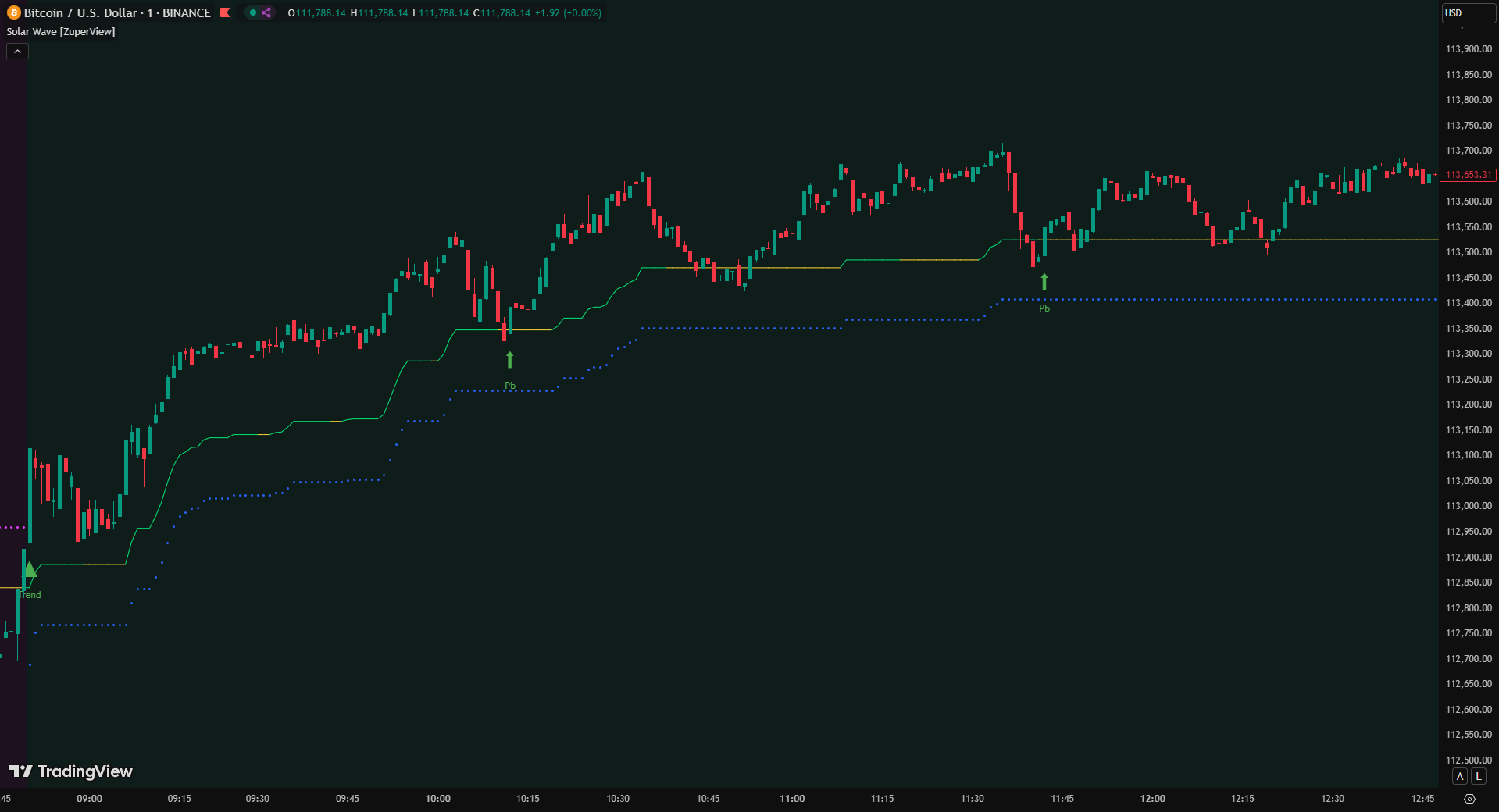Click the red current price label 113,653.31
Screen dimensions: 1499x812
click(x=1468, y=175)
